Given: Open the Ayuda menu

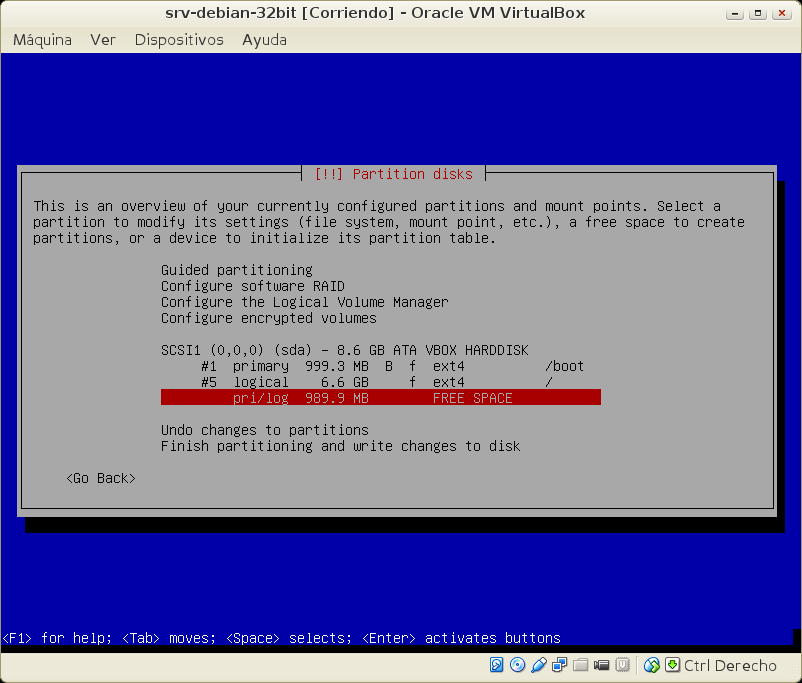Looking at the screenshot, I should tap(264, 40).
